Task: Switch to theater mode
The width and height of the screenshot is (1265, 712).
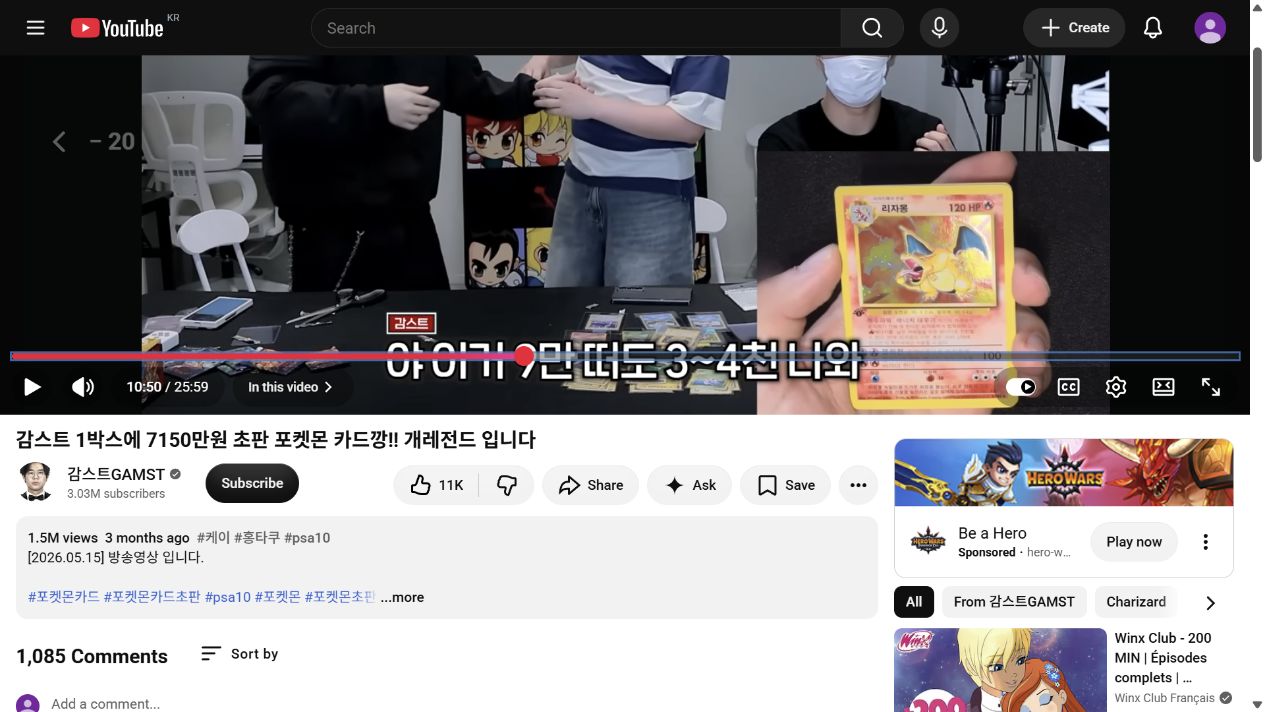Action: [1163, 387]
